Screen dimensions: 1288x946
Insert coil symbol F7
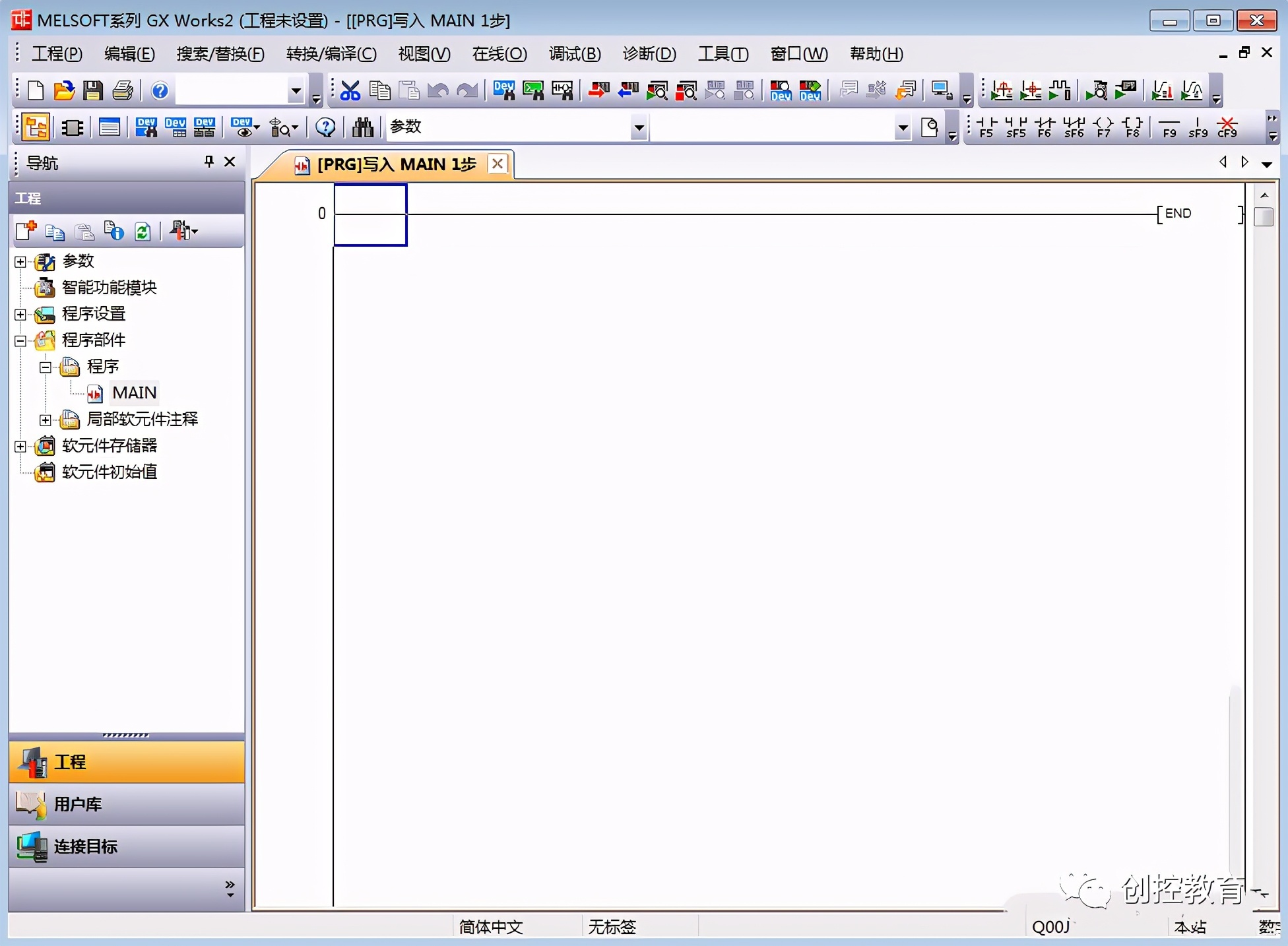coord(1103,127)
